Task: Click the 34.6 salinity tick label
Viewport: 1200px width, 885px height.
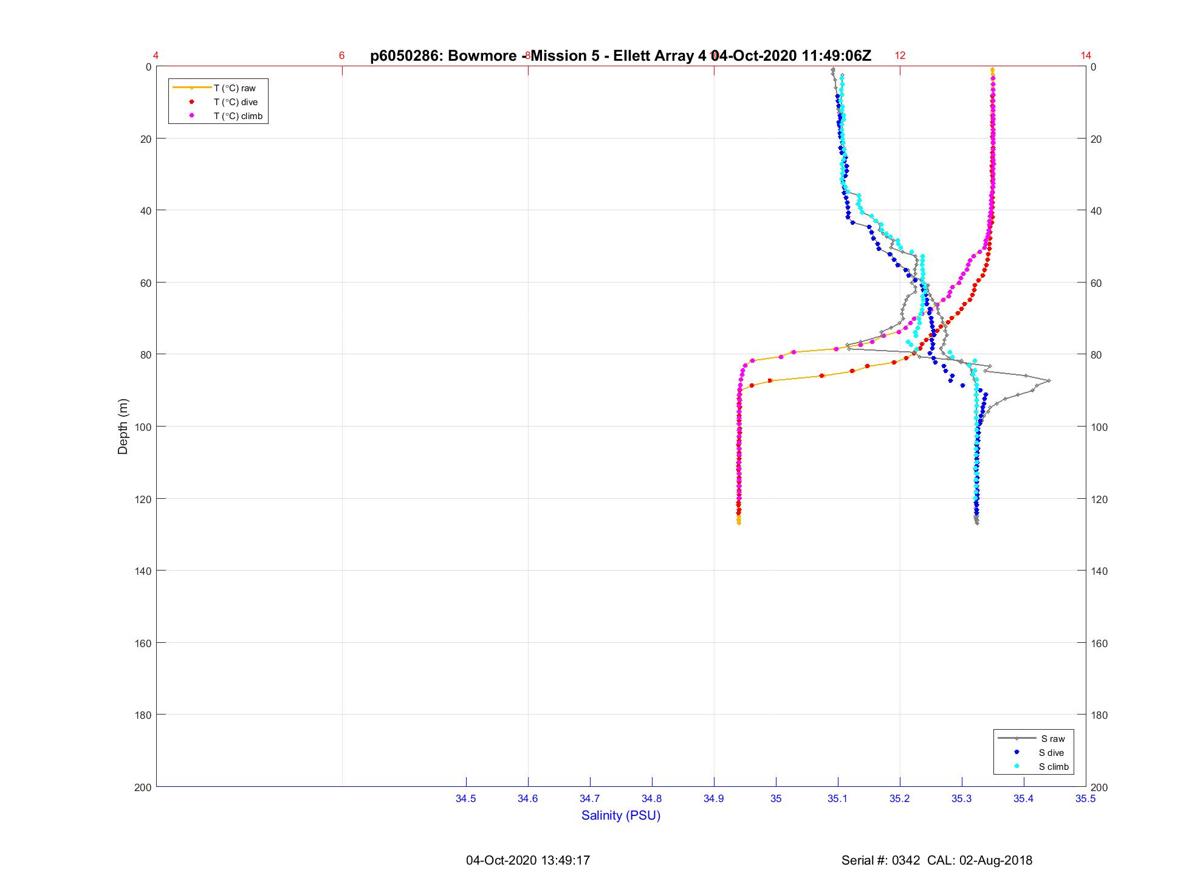Action: point(528,799)
